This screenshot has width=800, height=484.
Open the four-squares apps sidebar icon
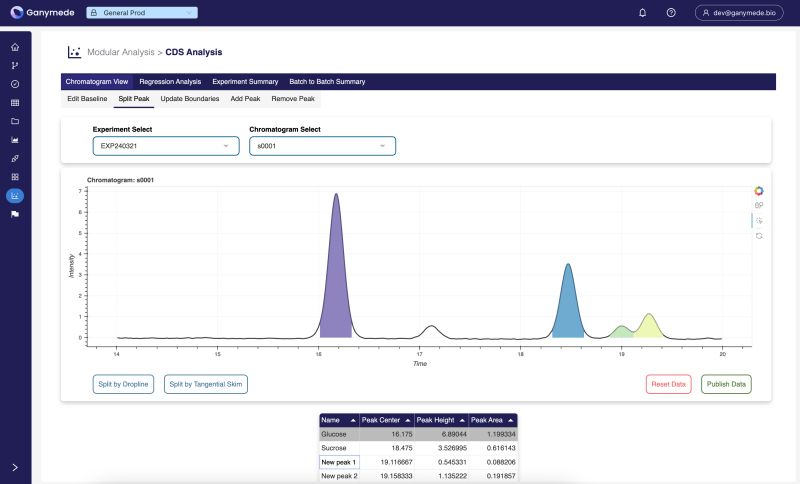click(15, 177)
